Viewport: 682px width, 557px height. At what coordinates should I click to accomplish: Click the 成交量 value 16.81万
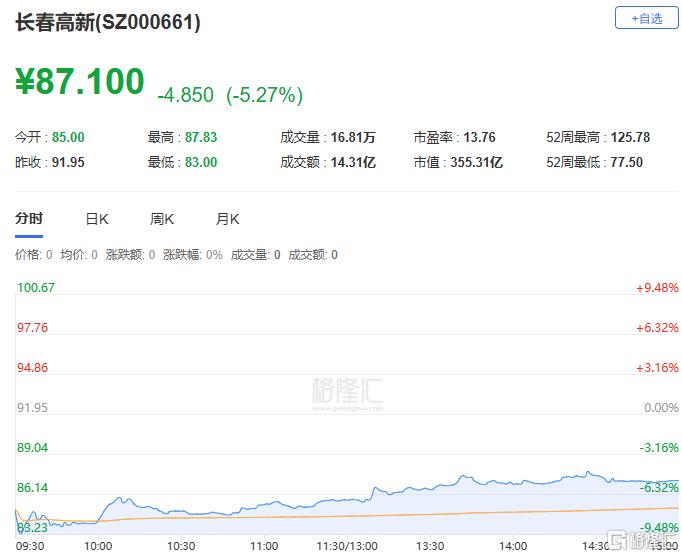(353, 137)
